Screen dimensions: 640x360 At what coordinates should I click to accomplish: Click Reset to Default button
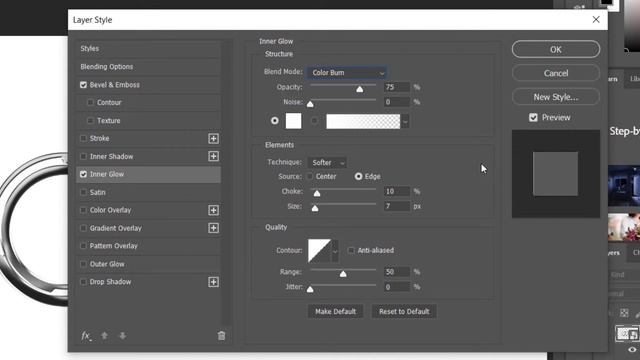pyautogui.click(x=404, y=311)
